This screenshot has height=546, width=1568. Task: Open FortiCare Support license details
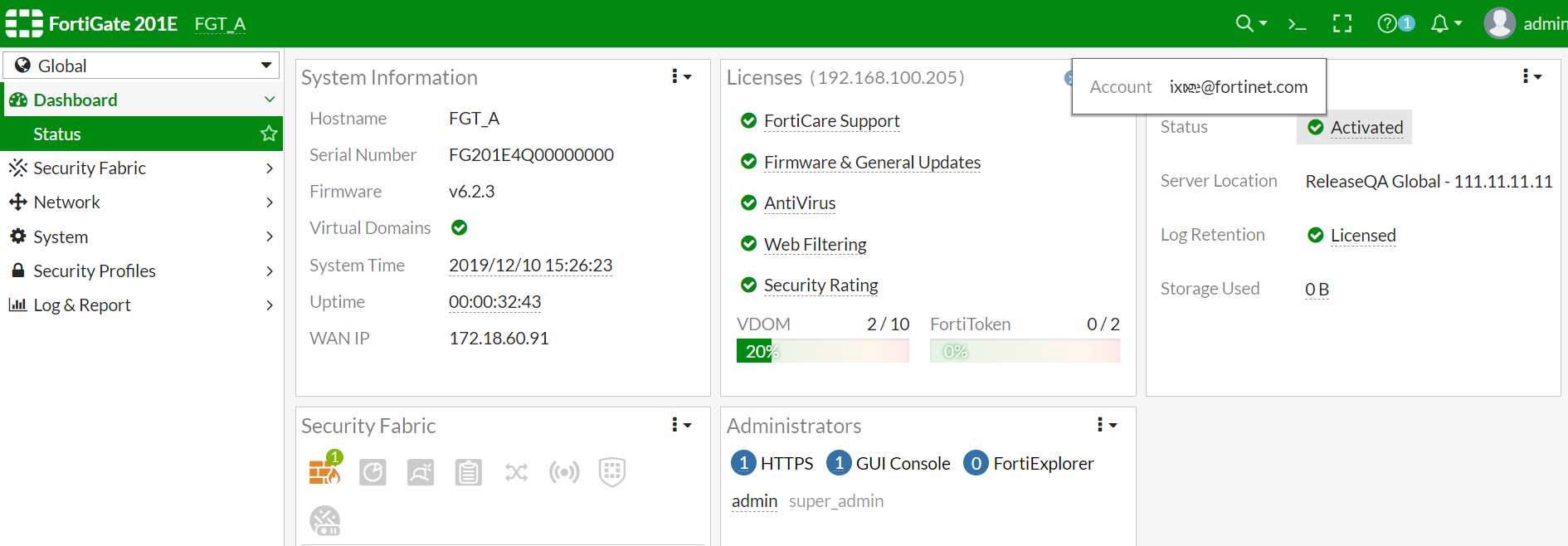831,121
